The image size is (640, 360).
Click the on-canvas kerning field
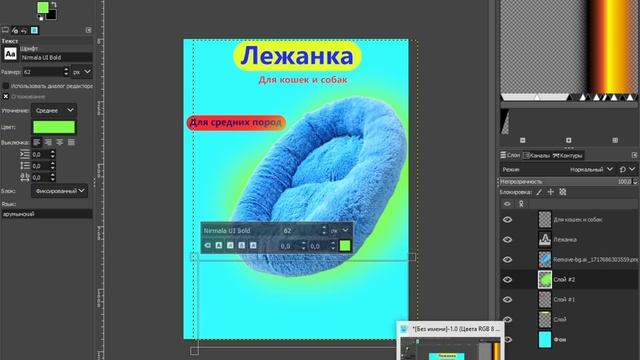(x=319, y=246)
